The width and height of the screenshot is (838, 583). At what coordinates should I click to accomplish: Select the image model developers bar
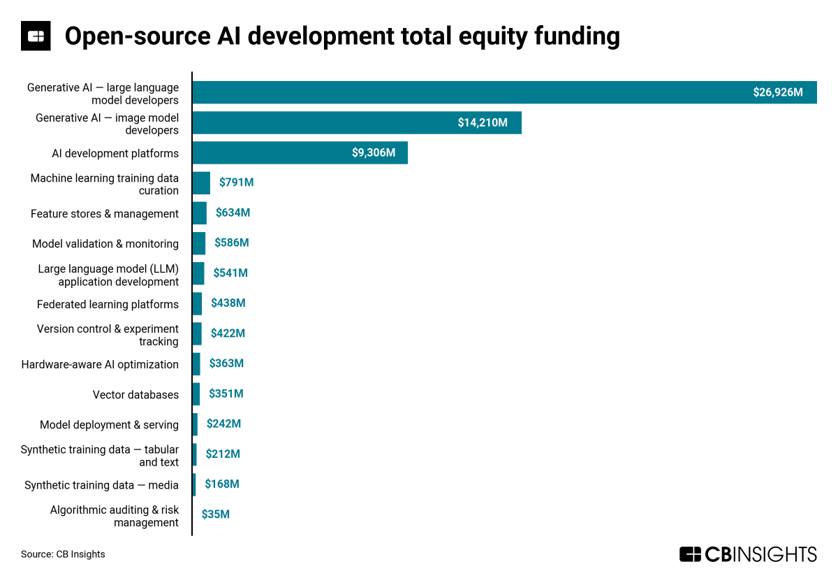point(356,123)
